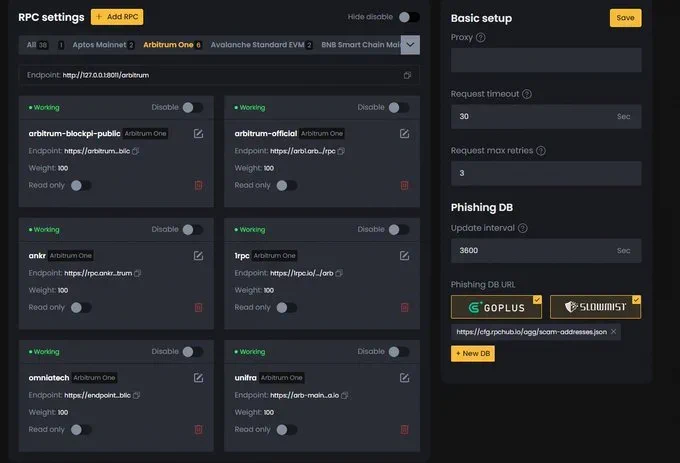Copy unifra endpoint URL

pos(345,395)
